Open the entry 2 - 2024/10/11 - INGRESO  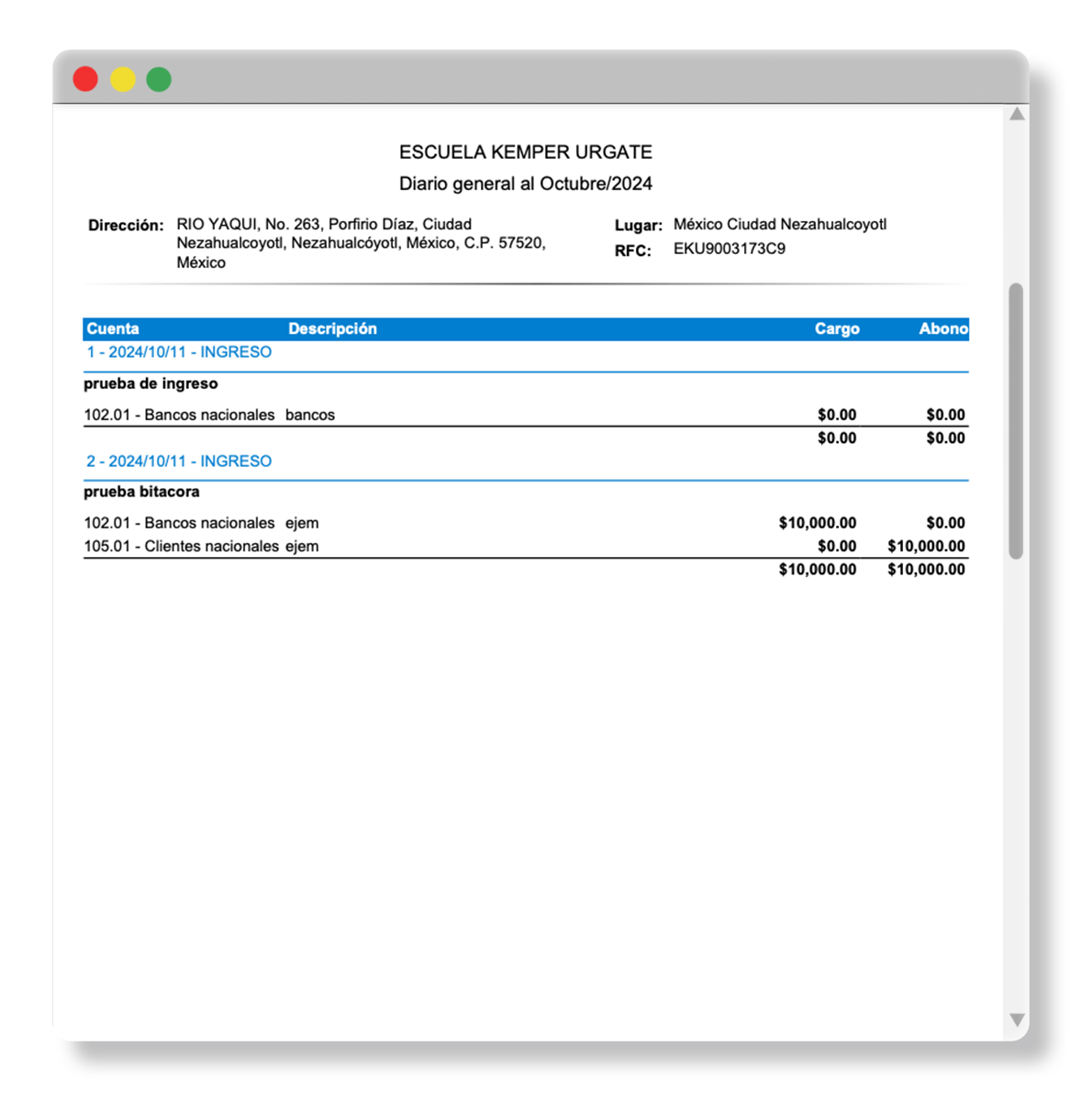click(179, 462)
